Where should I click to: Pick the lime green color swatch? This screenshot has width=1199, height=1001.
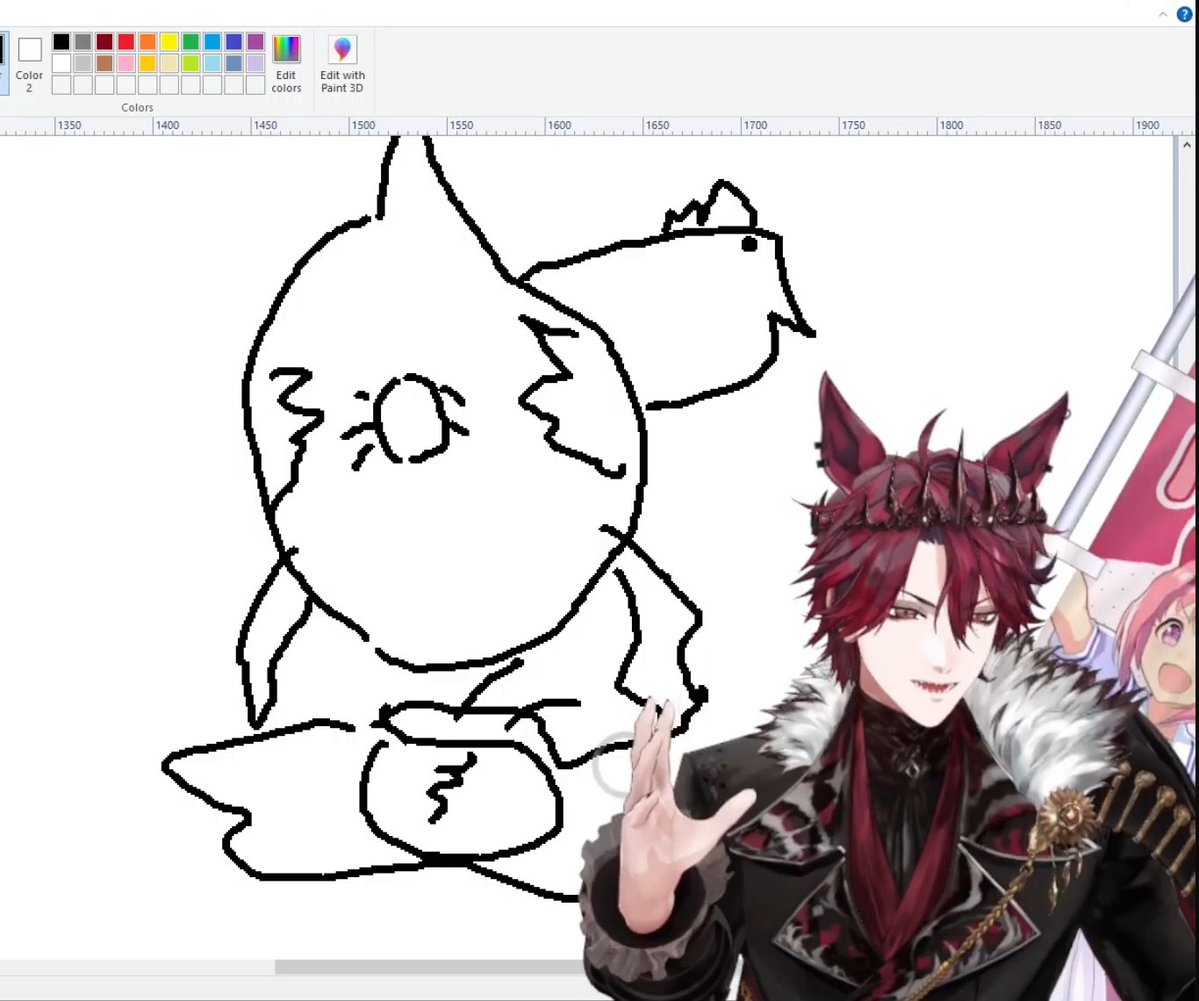tap(190, 63)
